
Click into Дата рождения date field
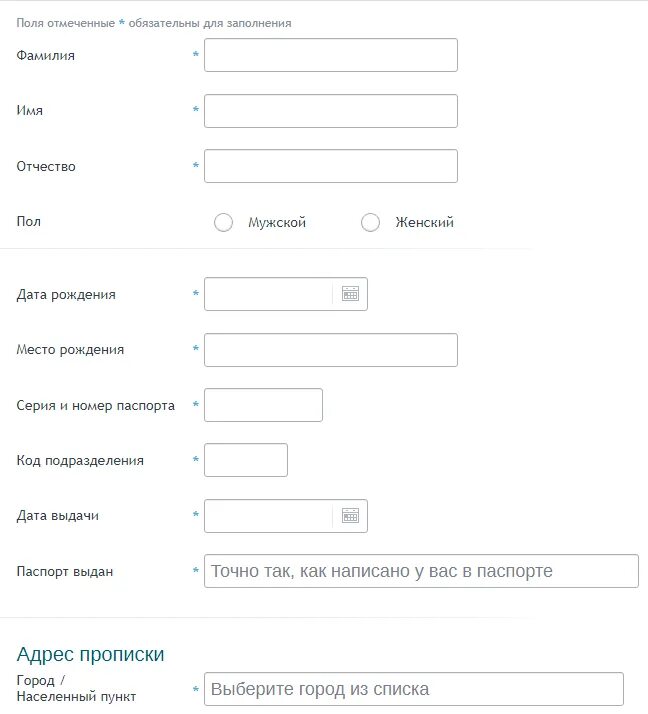coord(269,294)
